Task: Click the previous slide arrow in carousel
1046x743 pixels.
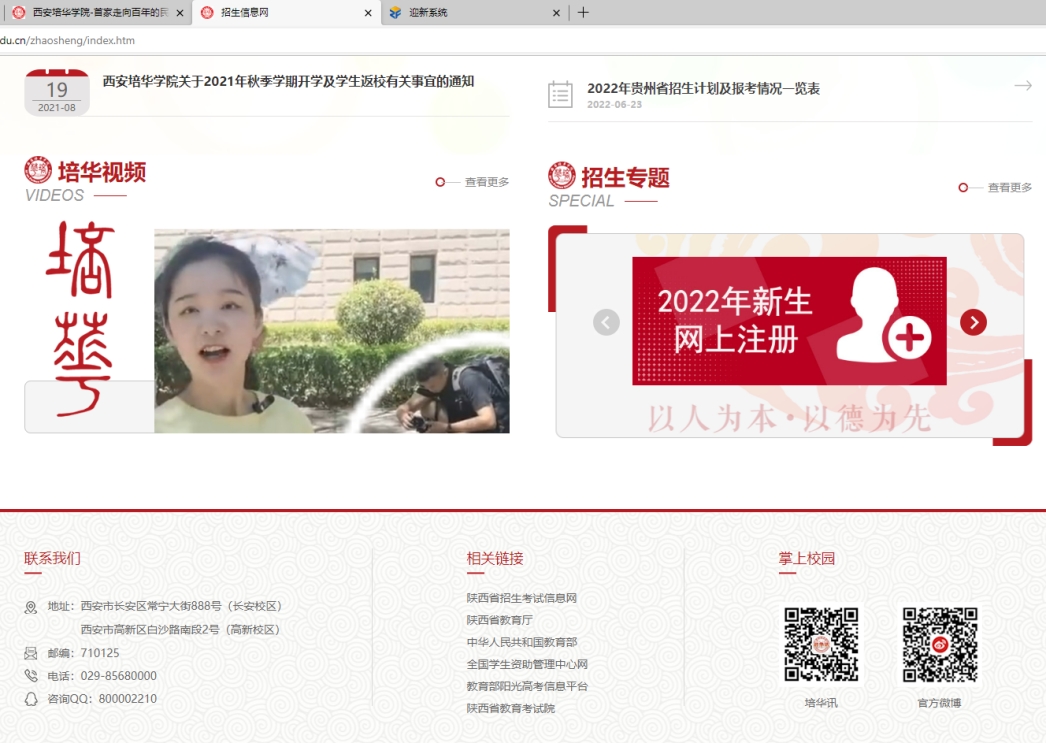Action: pos(606,322)
